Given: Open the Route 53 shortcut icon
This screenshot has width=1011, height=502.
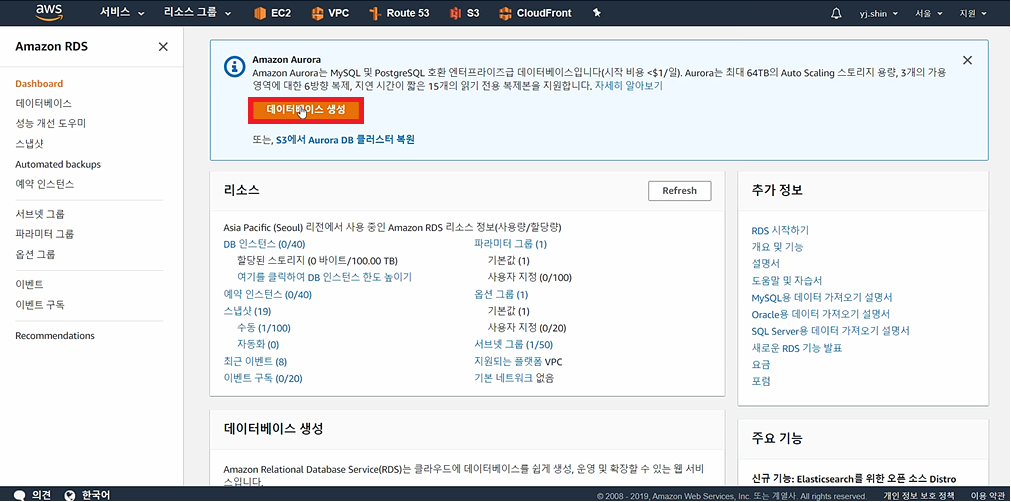Looking at the screenshot, I should click(375, 14).
